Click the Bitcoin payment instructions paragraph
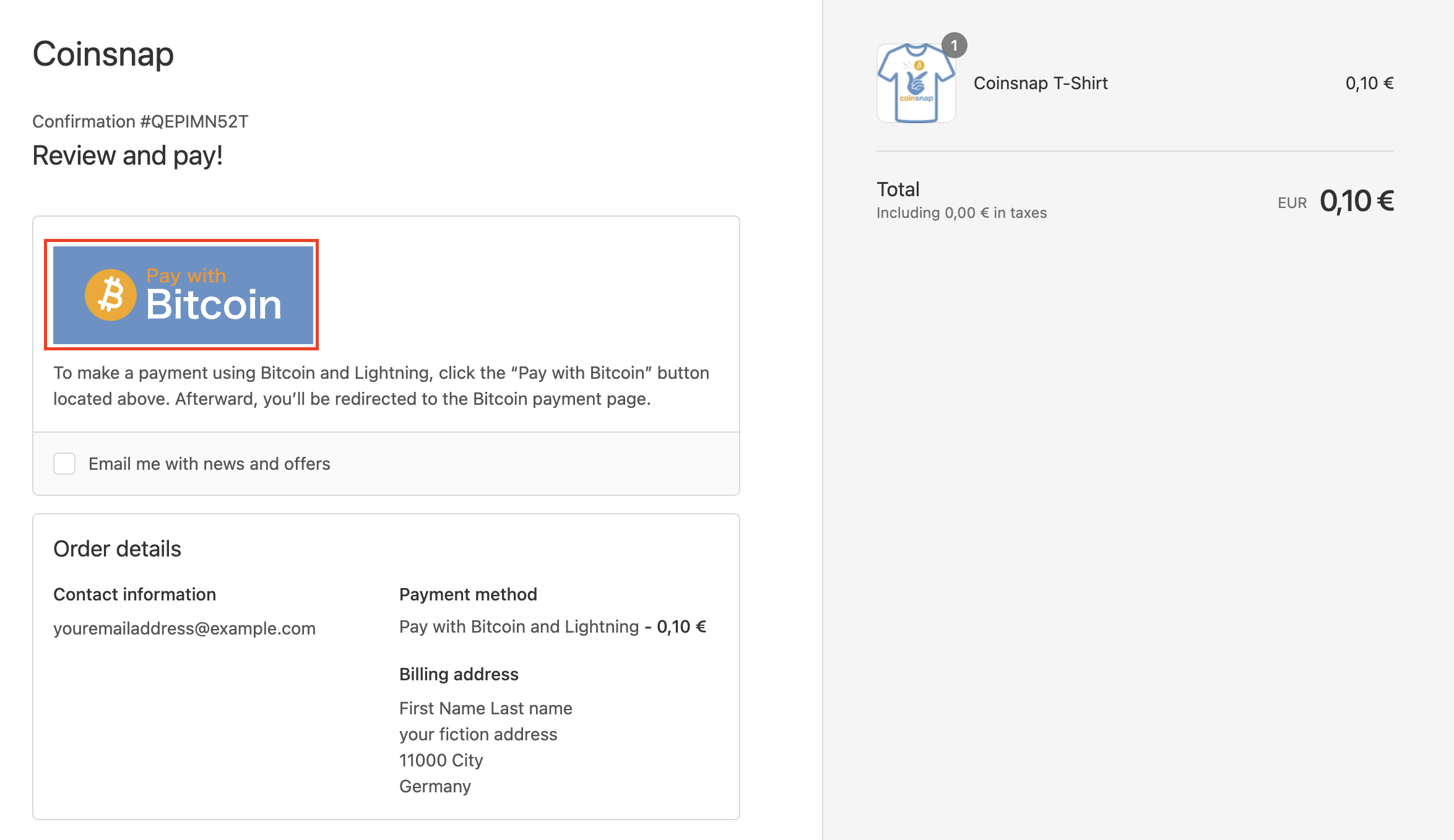 click(x=381, y=386)
